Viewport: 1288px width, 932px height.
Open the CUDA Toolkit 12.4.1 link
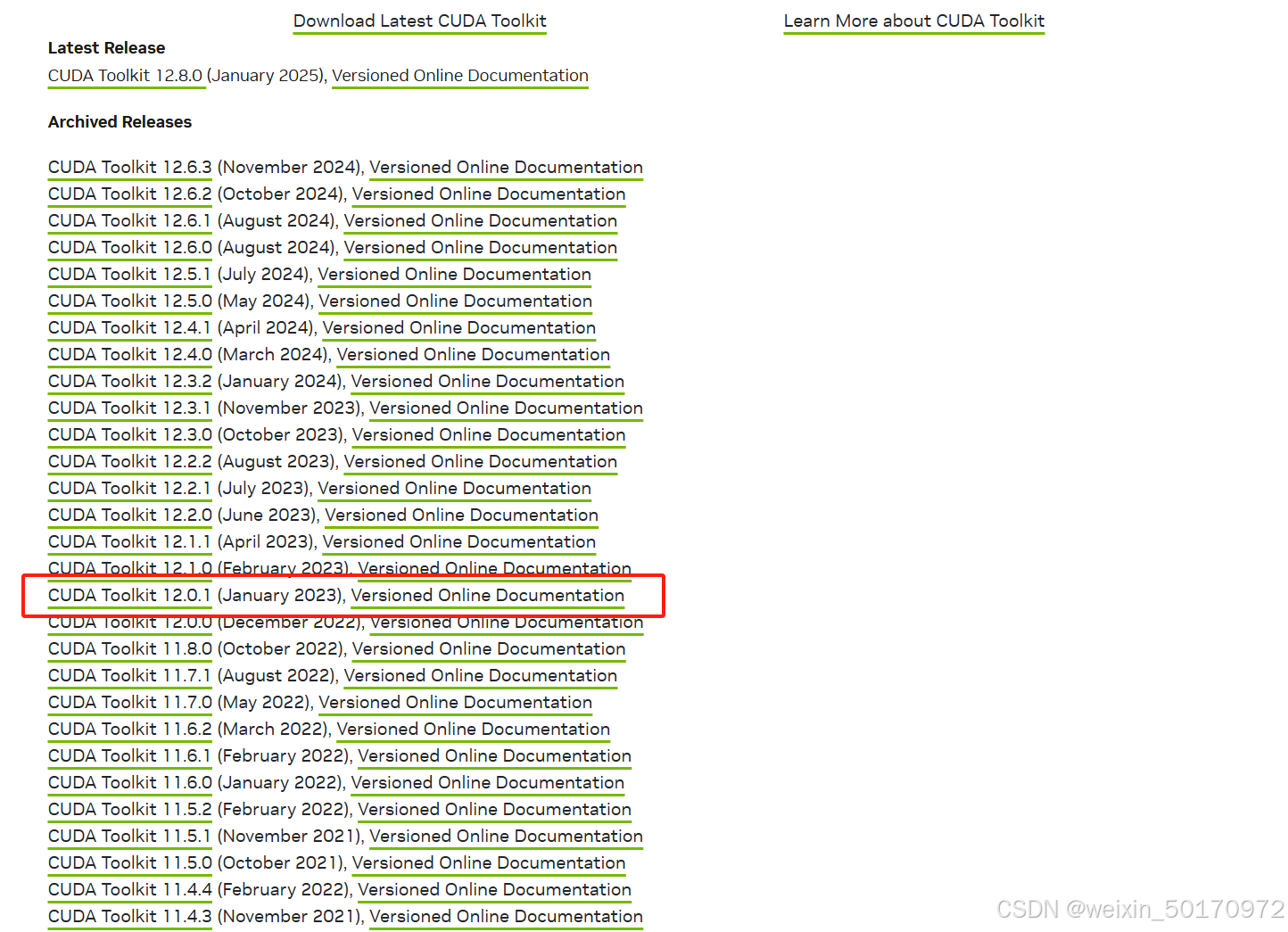click(130, 327)
